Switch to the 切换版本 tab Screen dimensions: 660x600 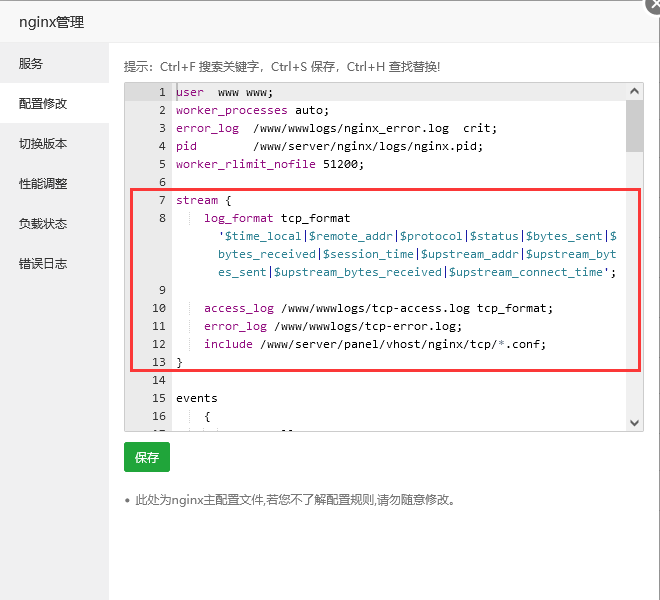[54, 144]
